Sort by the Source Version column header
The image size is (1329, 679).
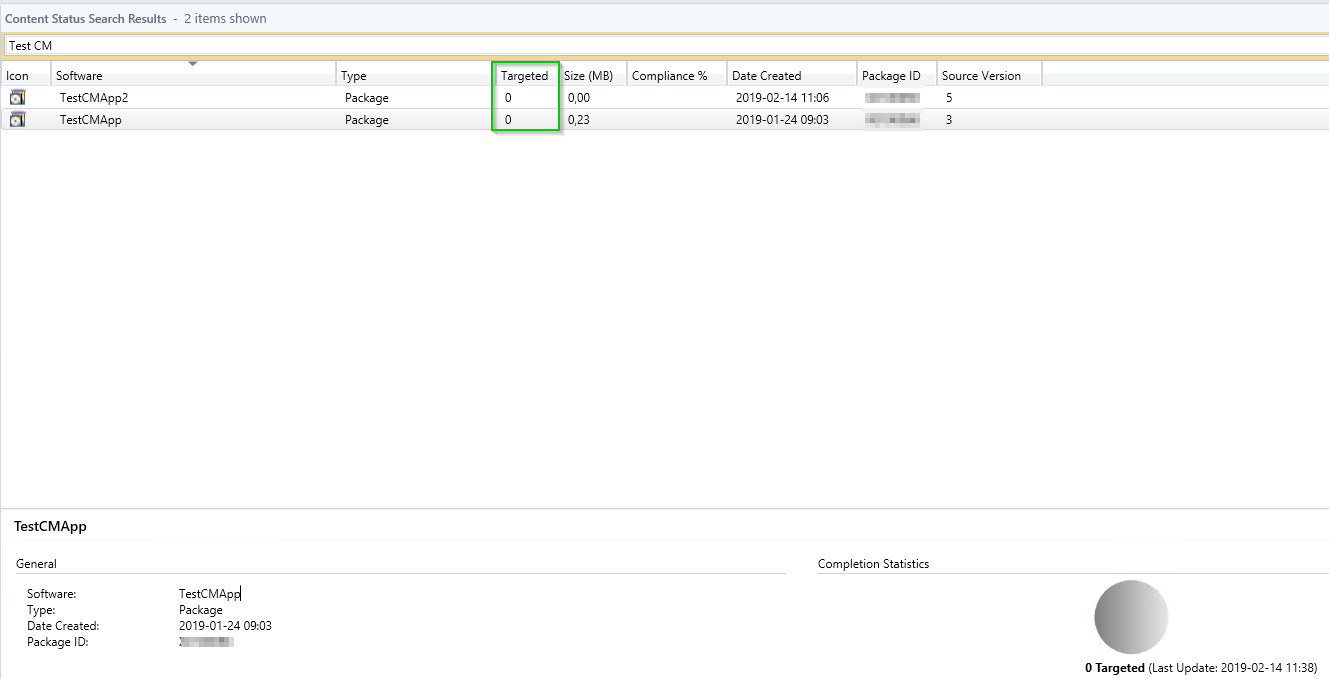(981, 76)
